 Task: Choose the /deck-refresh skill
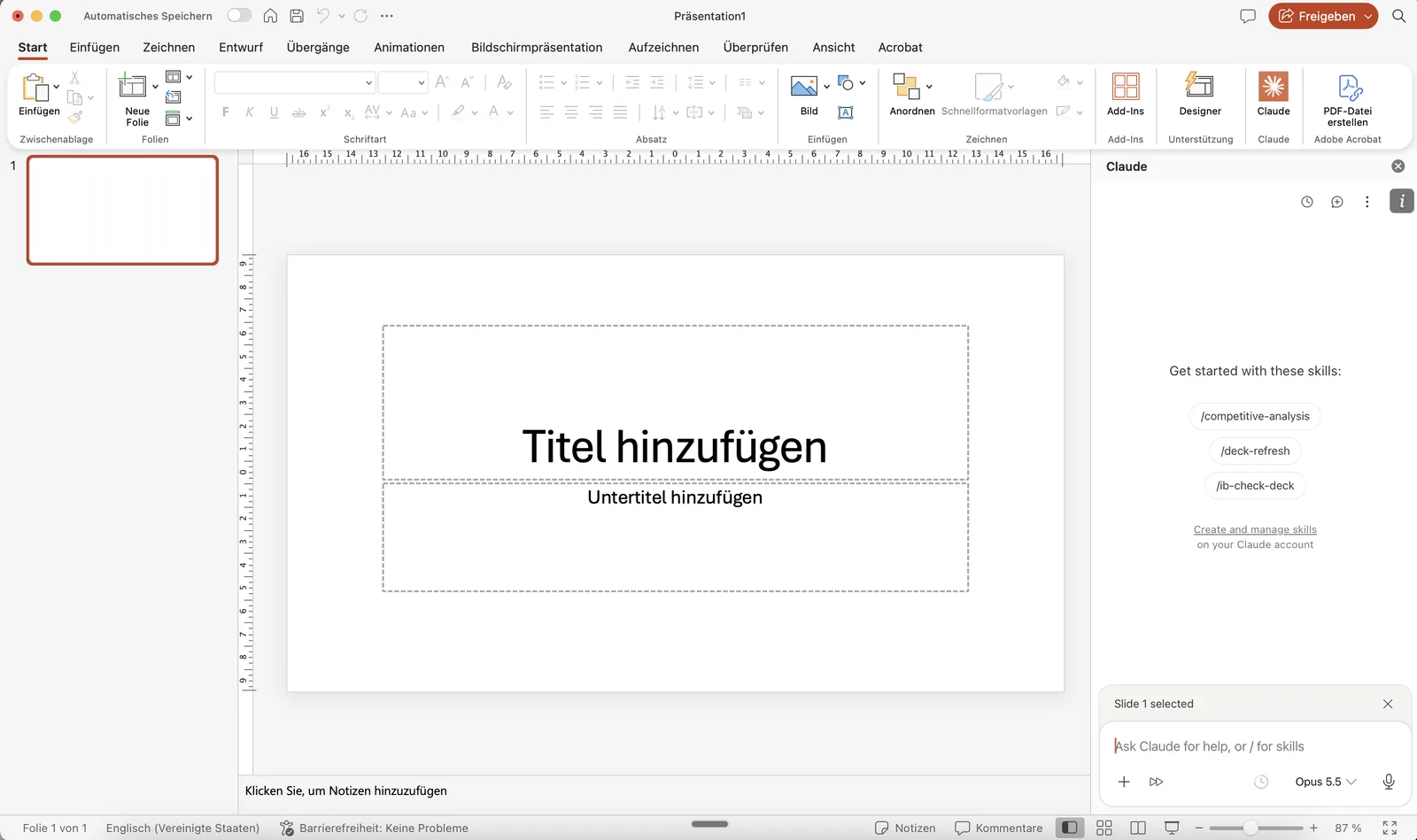1255,451
